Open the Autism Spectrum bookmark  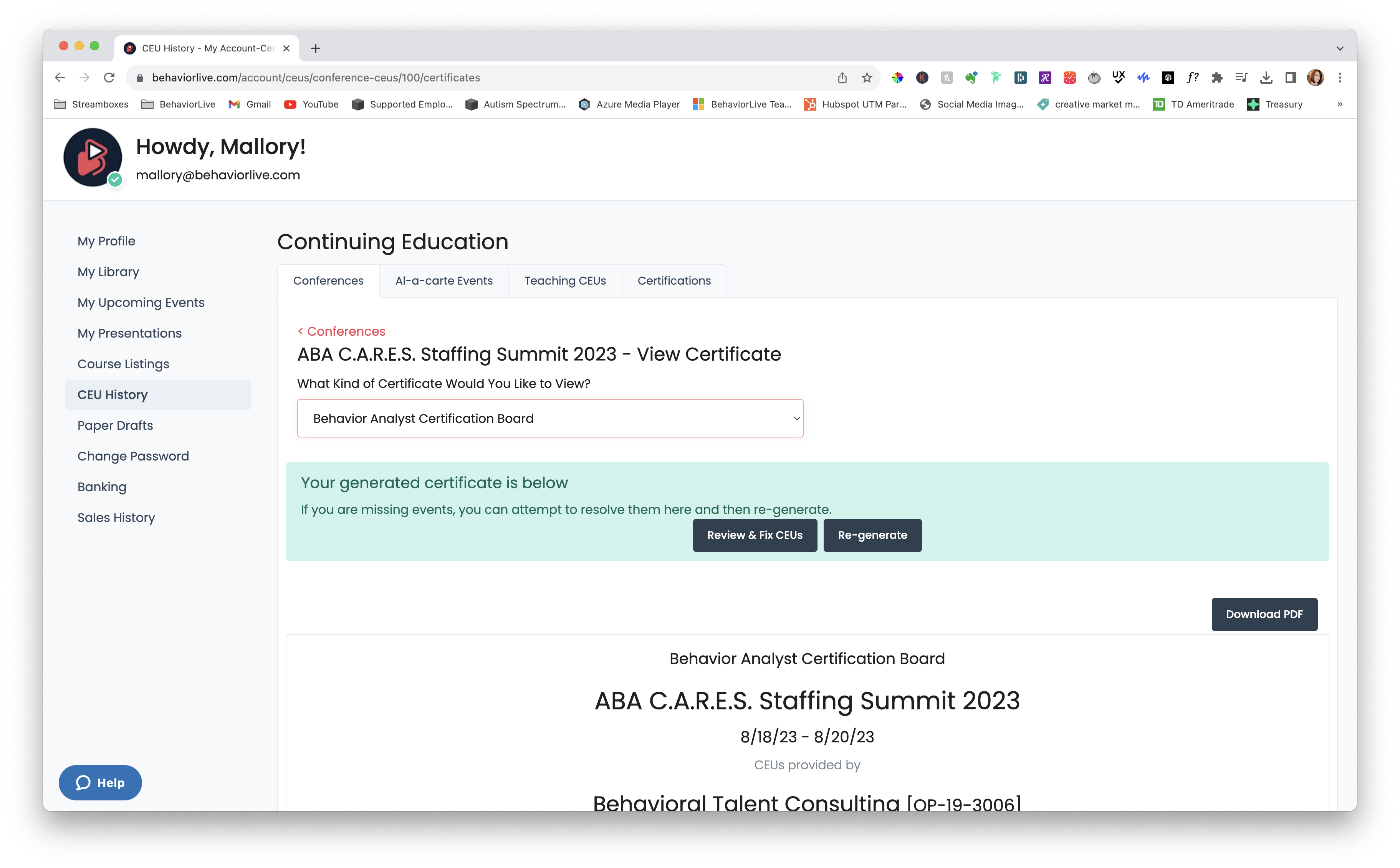coord(516,104)
